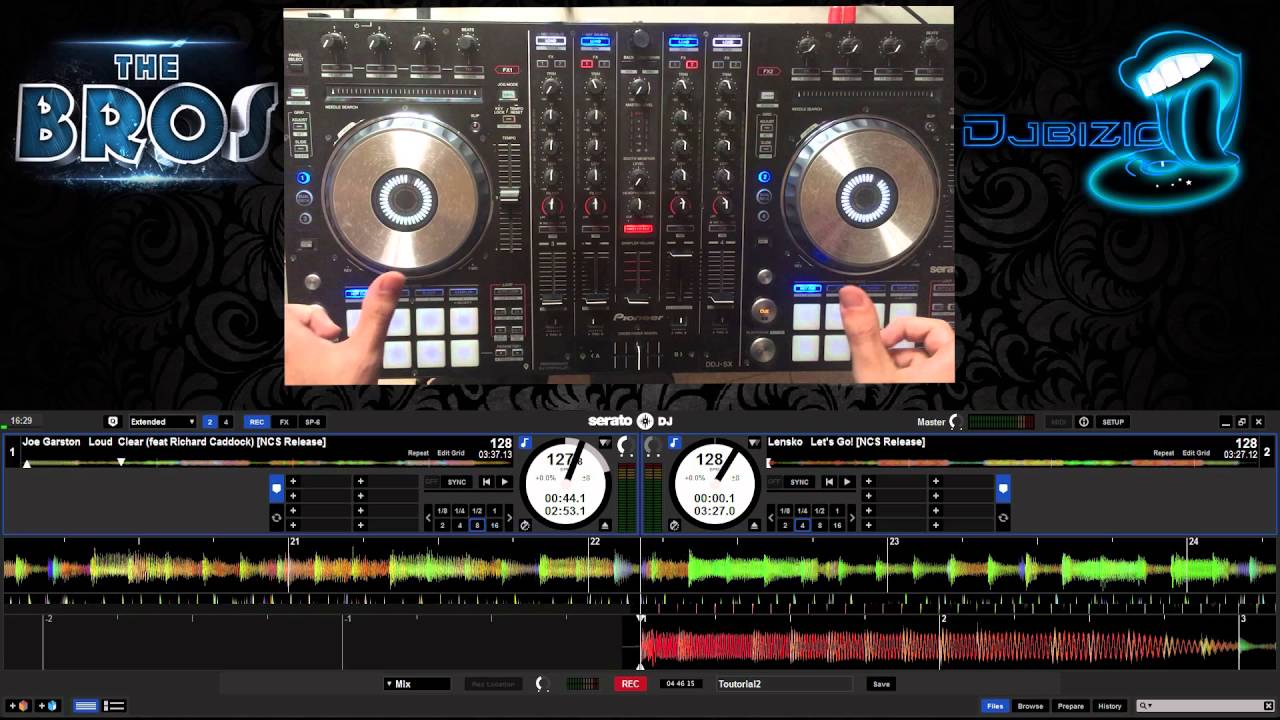1280x720 pixels.
Task: Enable SYNC on deck 1
Action: [457, 482]
